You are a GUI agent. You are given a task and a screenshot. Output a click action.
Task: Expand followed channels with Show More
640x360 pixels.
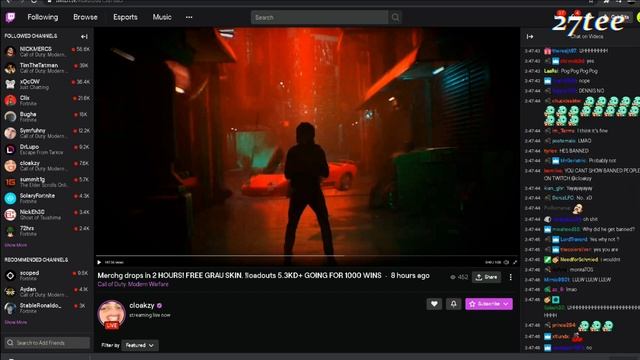pos(16,245)
